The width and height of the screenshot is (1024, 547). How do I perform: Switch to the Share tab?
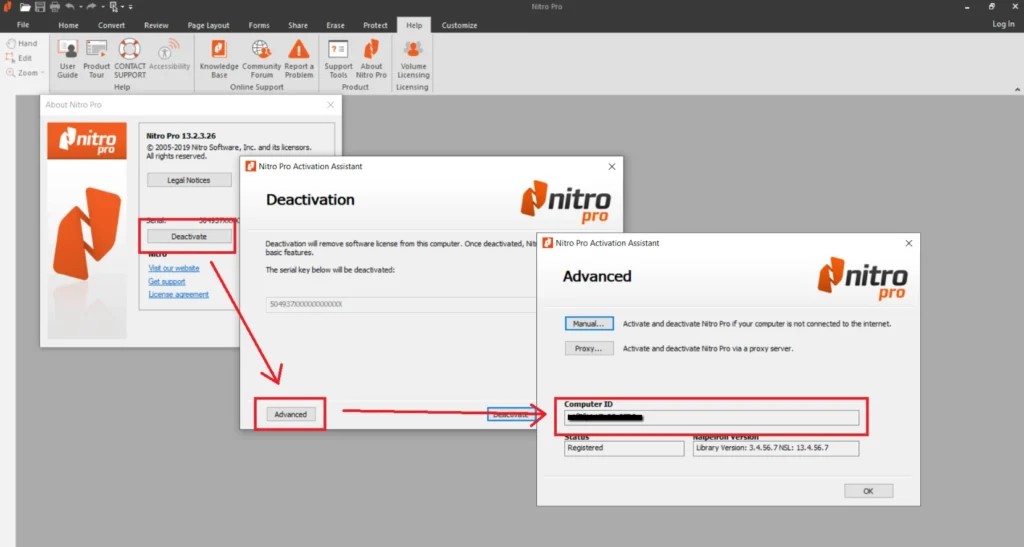pos(298,25)
